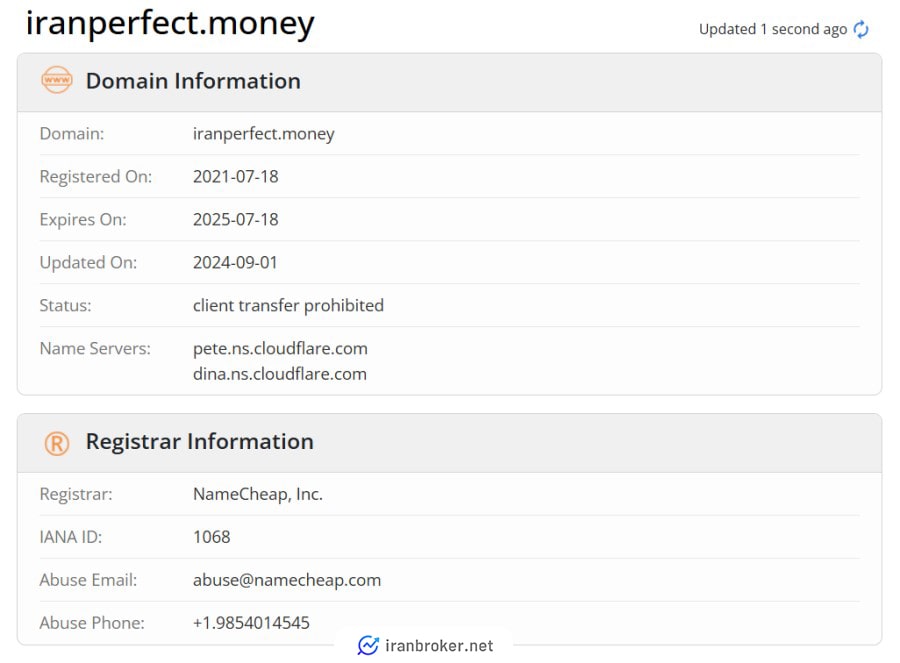The width and height of the screenshot is (900, 663).
Task: Click the orange www globe icon
Action: pos(57,80)
